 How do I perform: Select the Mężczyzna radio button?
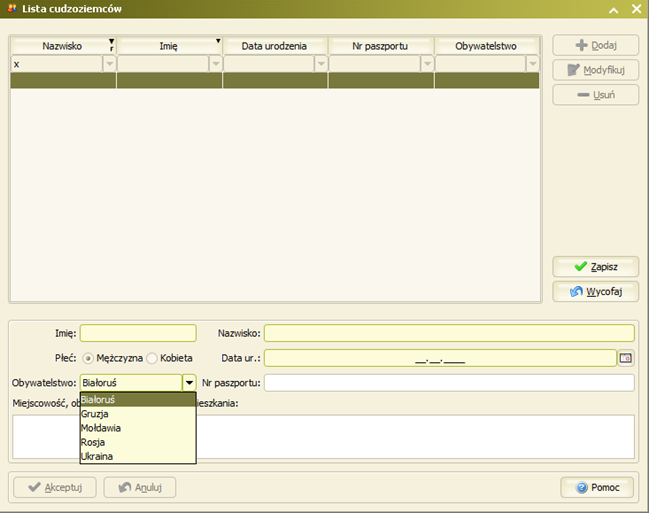click(88, 358)
